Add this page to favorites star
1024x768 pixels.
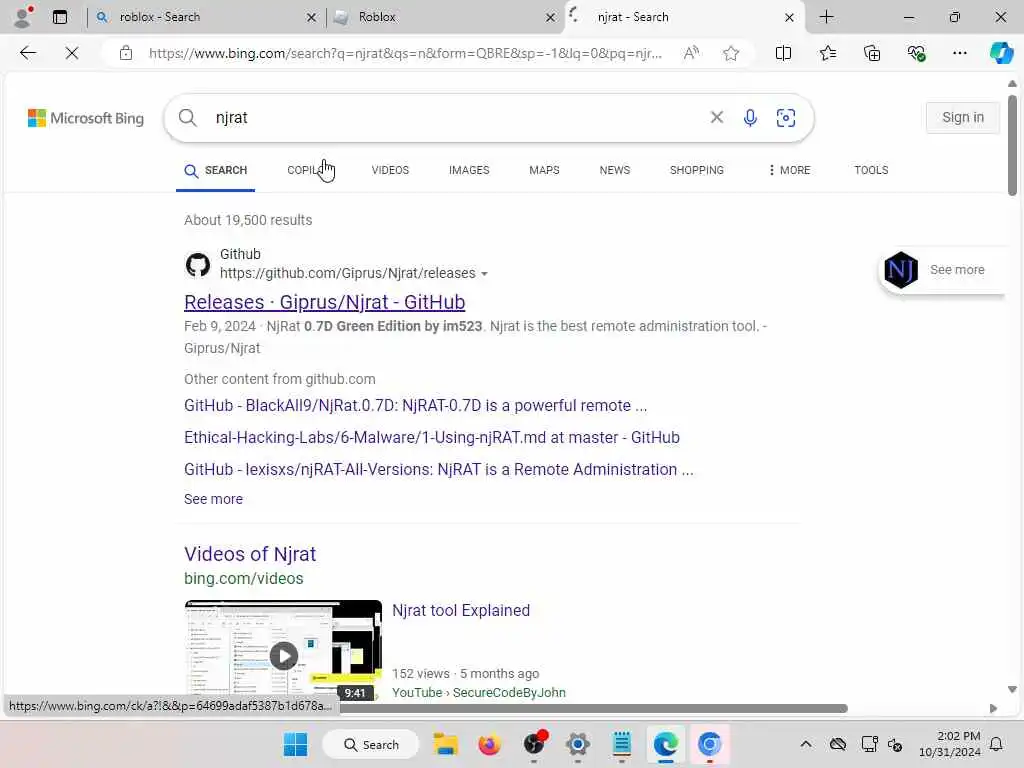pos(731,53)
